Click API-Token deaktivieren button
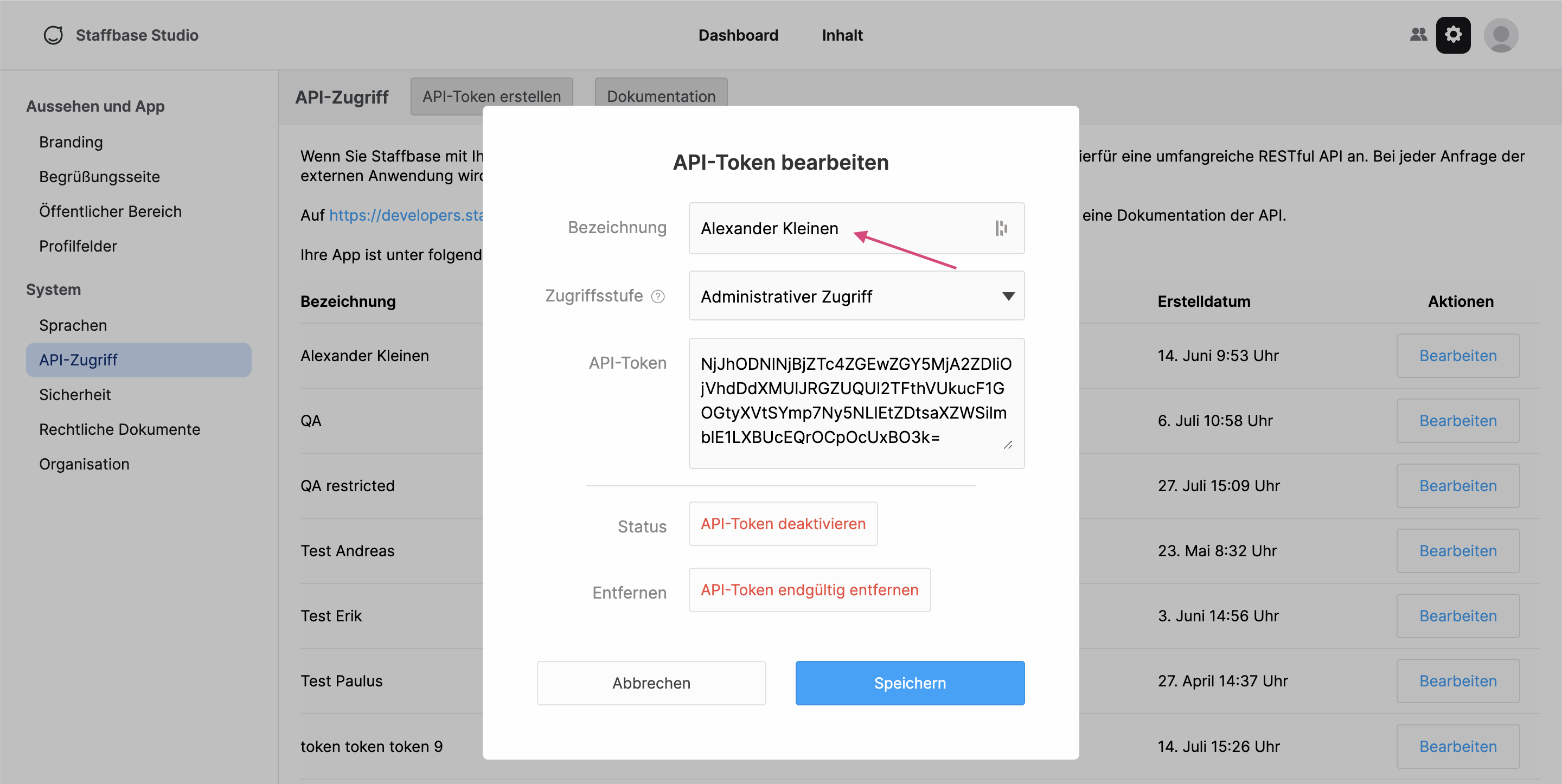 tap(783, 524)
